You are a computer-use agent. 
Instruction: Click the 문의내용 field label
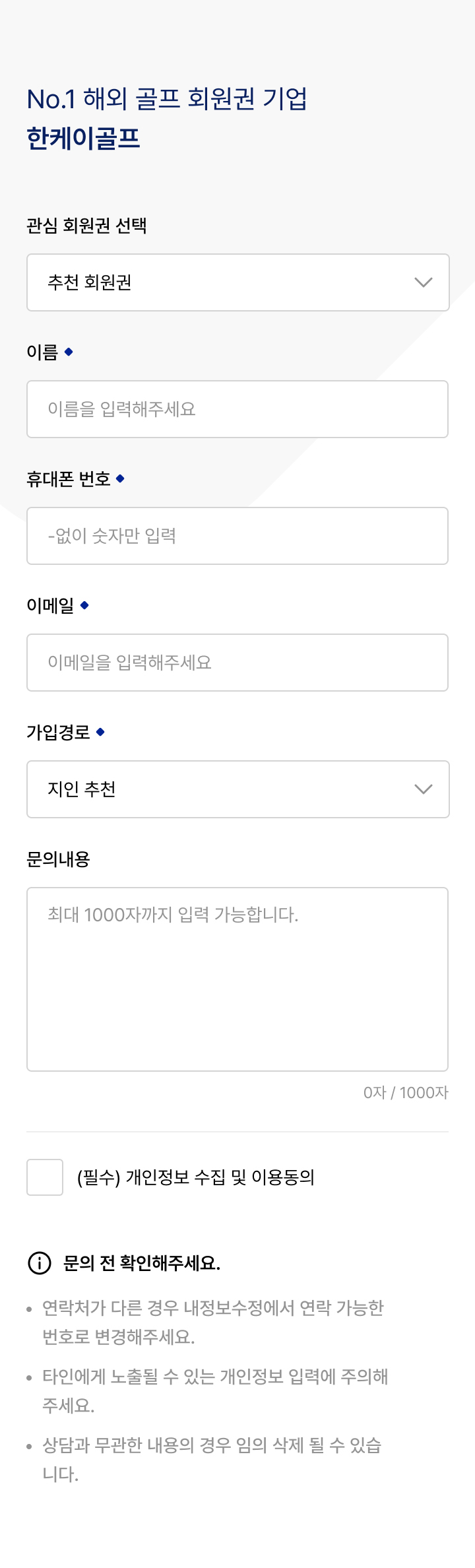click(x=58, y=859)
